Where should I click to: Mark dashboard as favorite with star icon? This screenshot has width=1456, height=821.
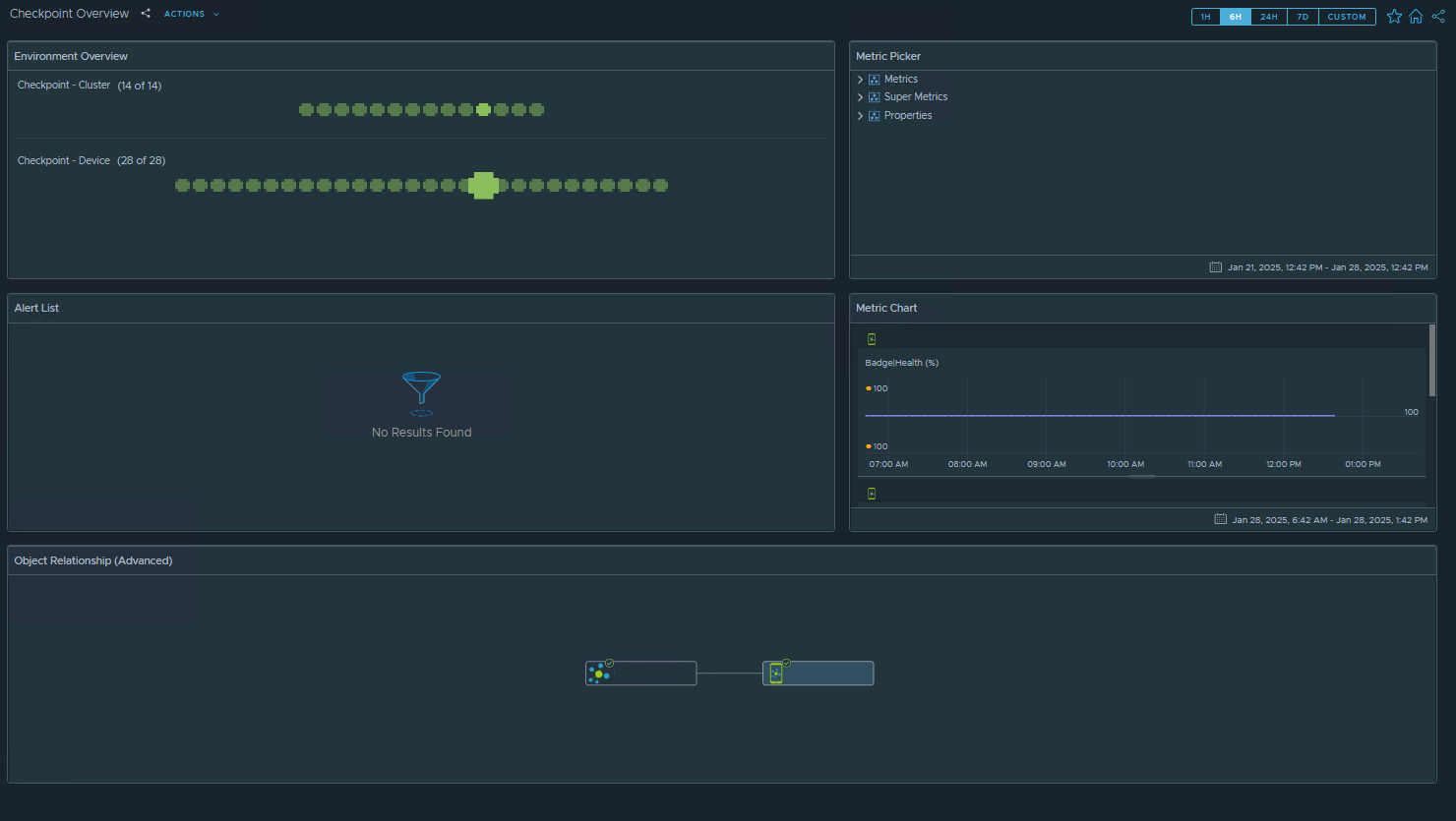tap(1394, 17)
